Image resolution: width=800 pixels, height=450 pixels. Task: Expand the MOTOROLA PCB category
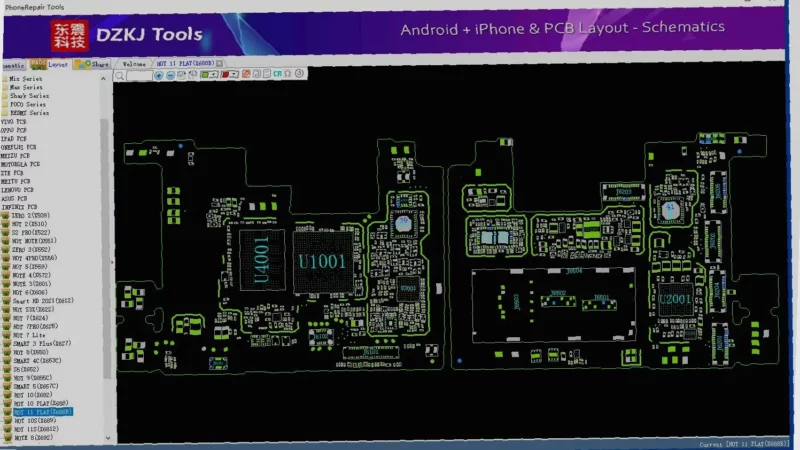[x=20, y=164]
